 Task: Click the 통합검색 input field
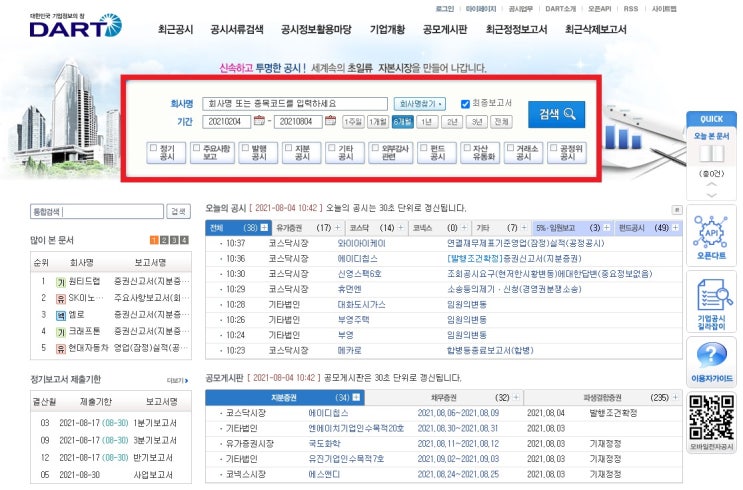pyautogui.click(x=97, y=211)
